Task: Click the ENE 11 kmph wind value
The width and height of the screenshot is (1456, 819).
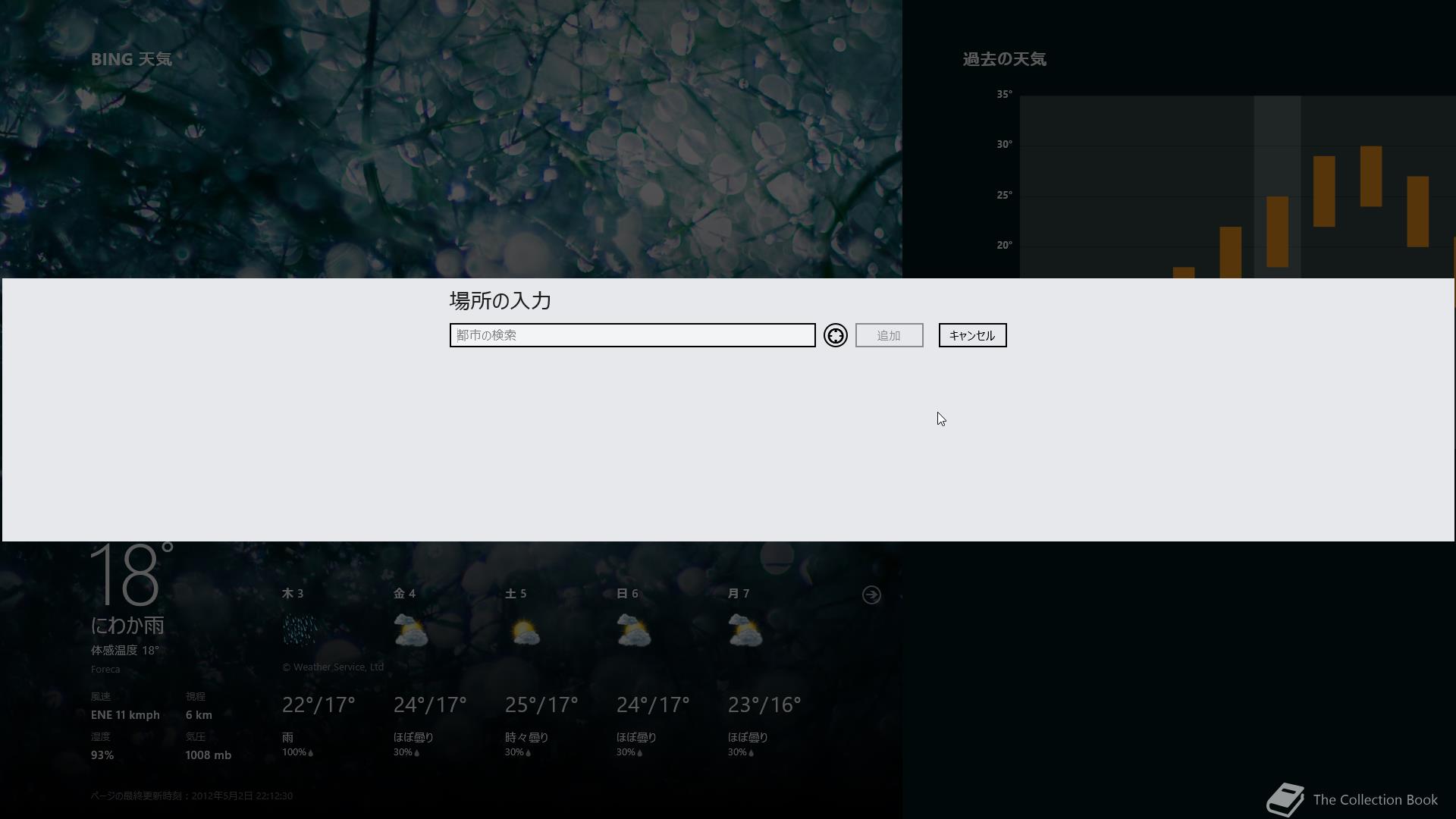Action: click(x=125, y=715)
